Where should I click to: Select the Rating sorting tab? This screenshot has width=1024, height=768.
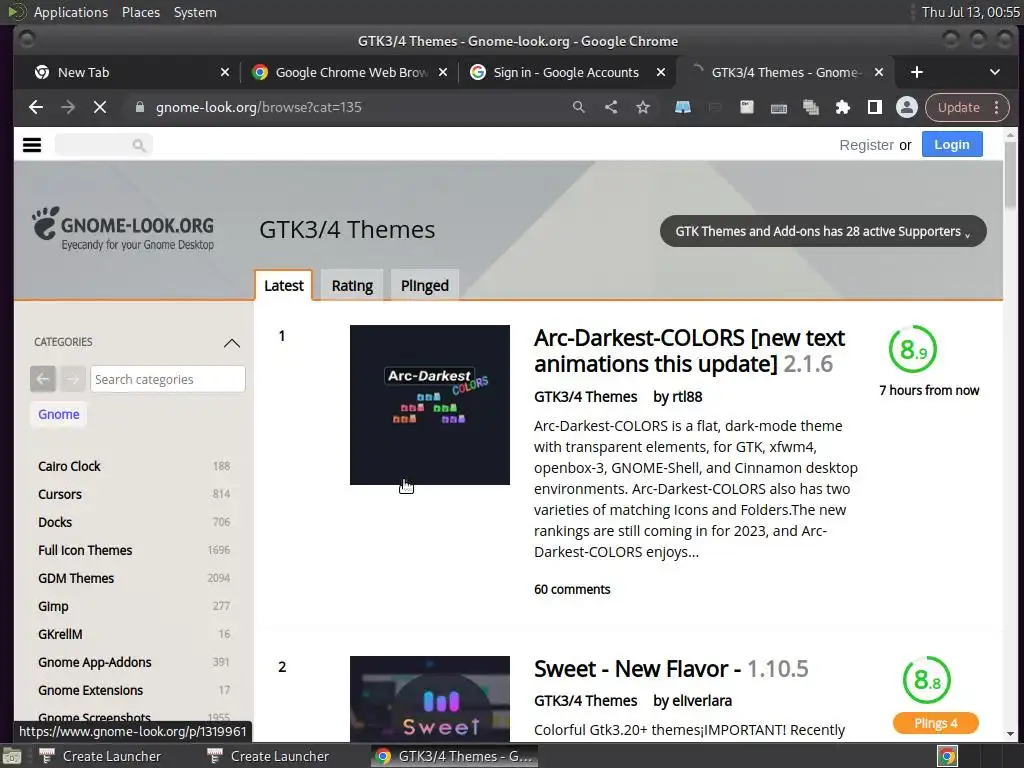click(352, 285)
